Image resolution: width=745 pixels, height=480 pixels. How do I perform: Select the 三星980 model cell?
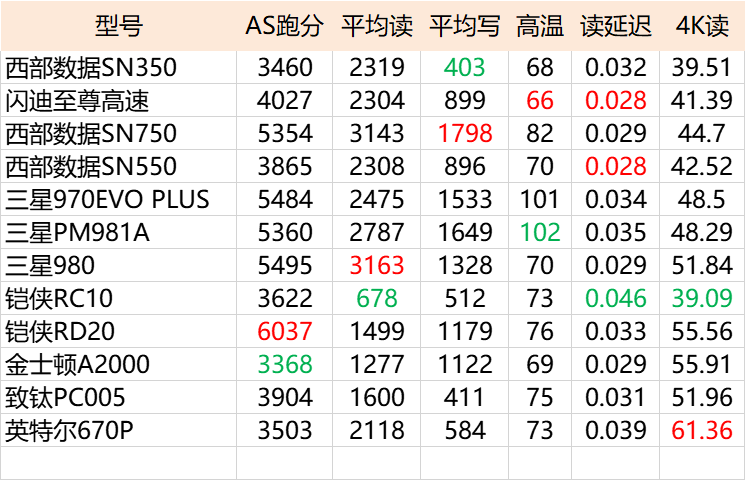119,265
